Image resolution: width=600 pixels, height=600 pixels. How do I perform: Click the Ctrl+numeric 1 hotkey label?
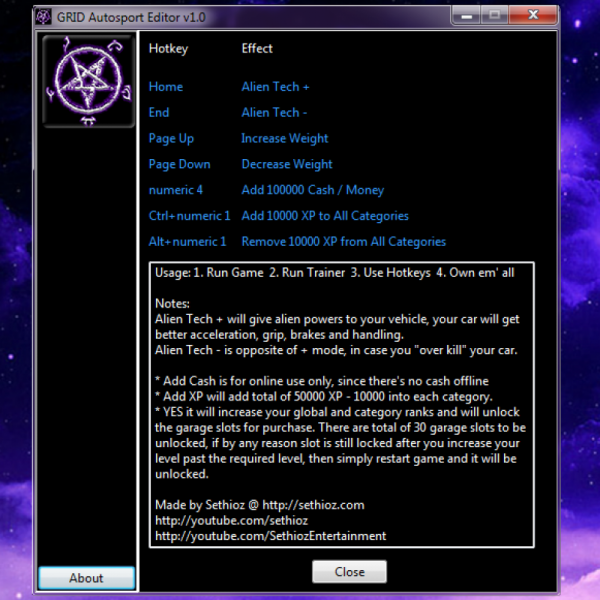189,216
